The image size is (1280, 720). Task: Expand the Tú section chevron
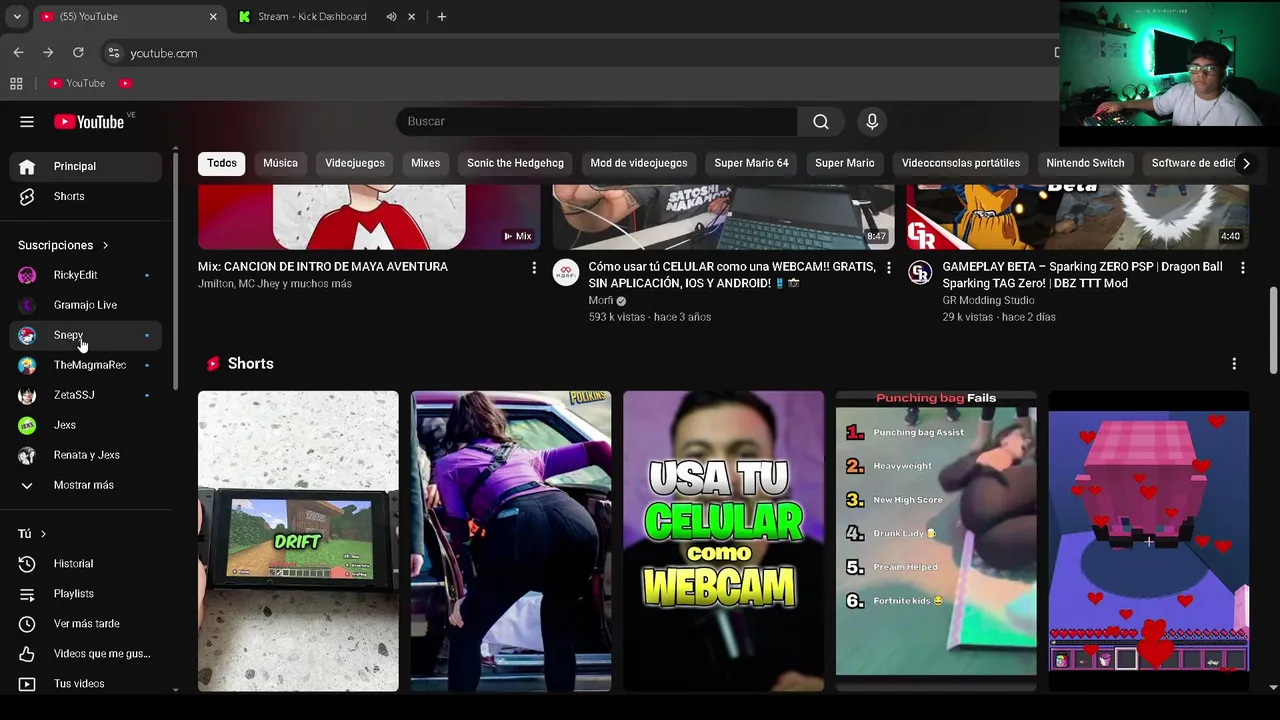43,534
